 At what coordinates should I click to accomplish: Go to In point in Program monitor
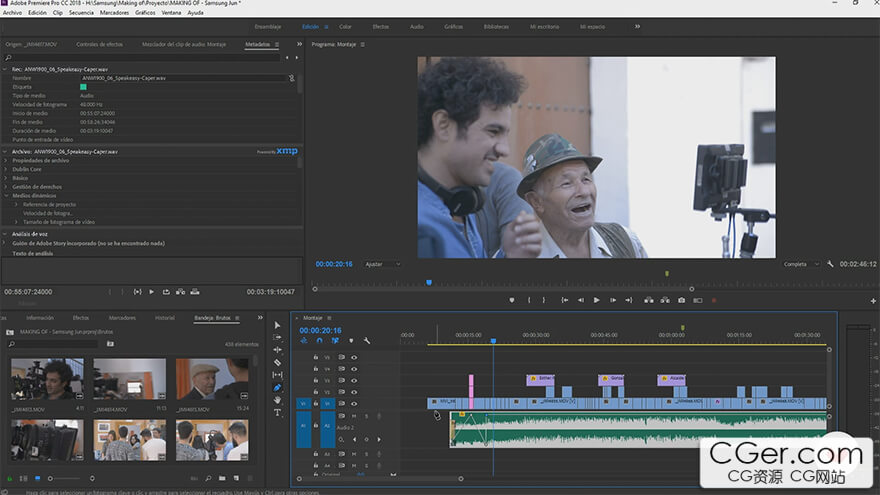tap(565, 300)
